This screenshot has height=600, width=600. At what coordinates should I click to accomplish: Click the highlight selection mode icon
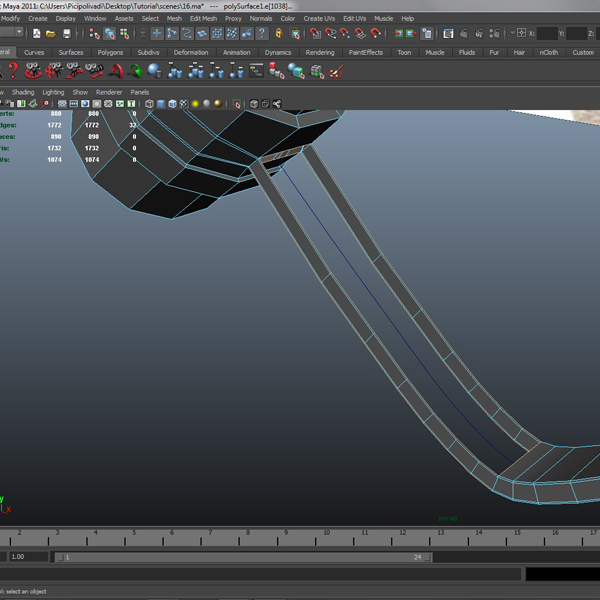point(294,34)
